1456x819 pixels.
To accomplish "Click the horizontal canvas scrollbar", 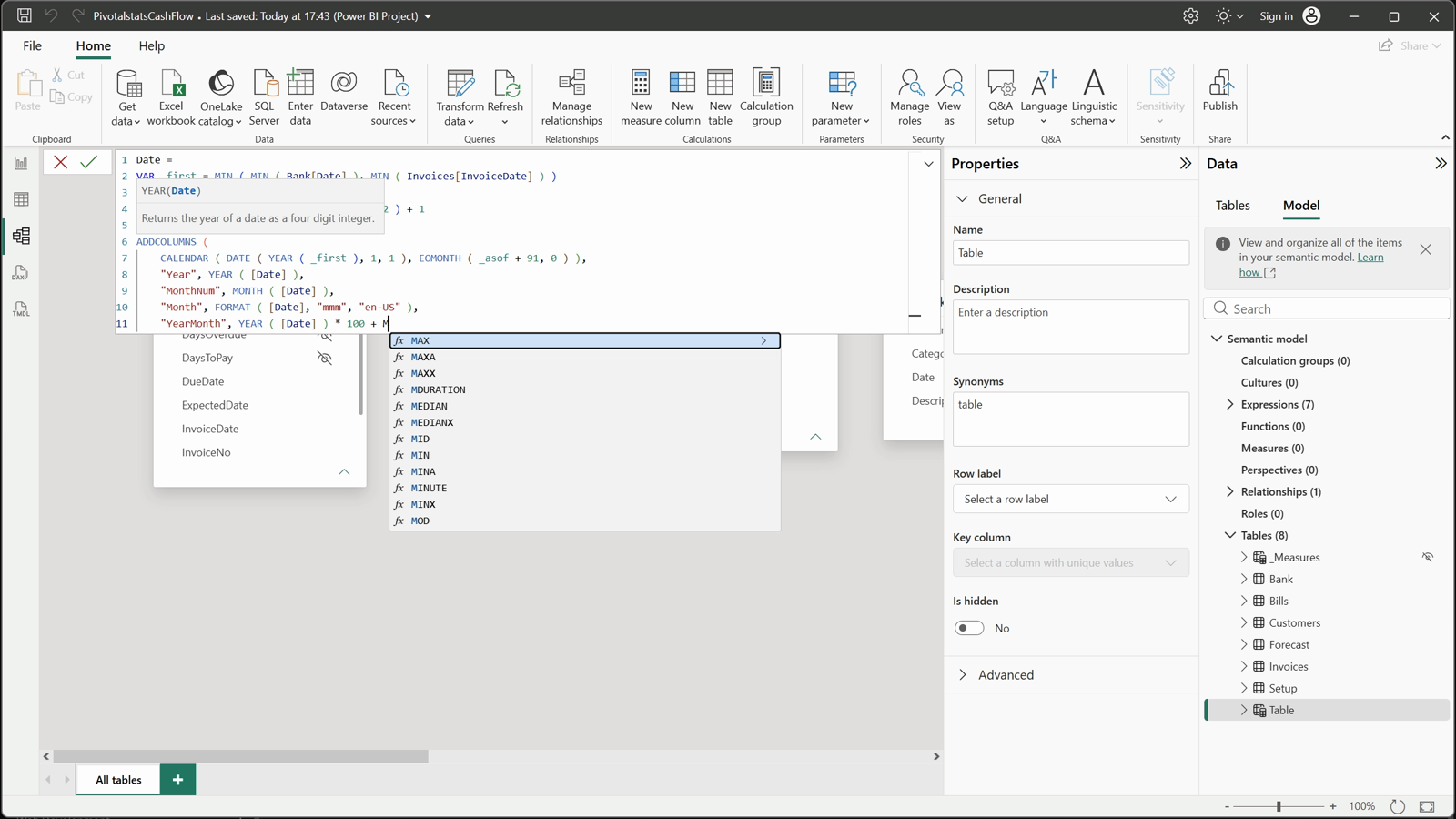I will coord(240,756).
